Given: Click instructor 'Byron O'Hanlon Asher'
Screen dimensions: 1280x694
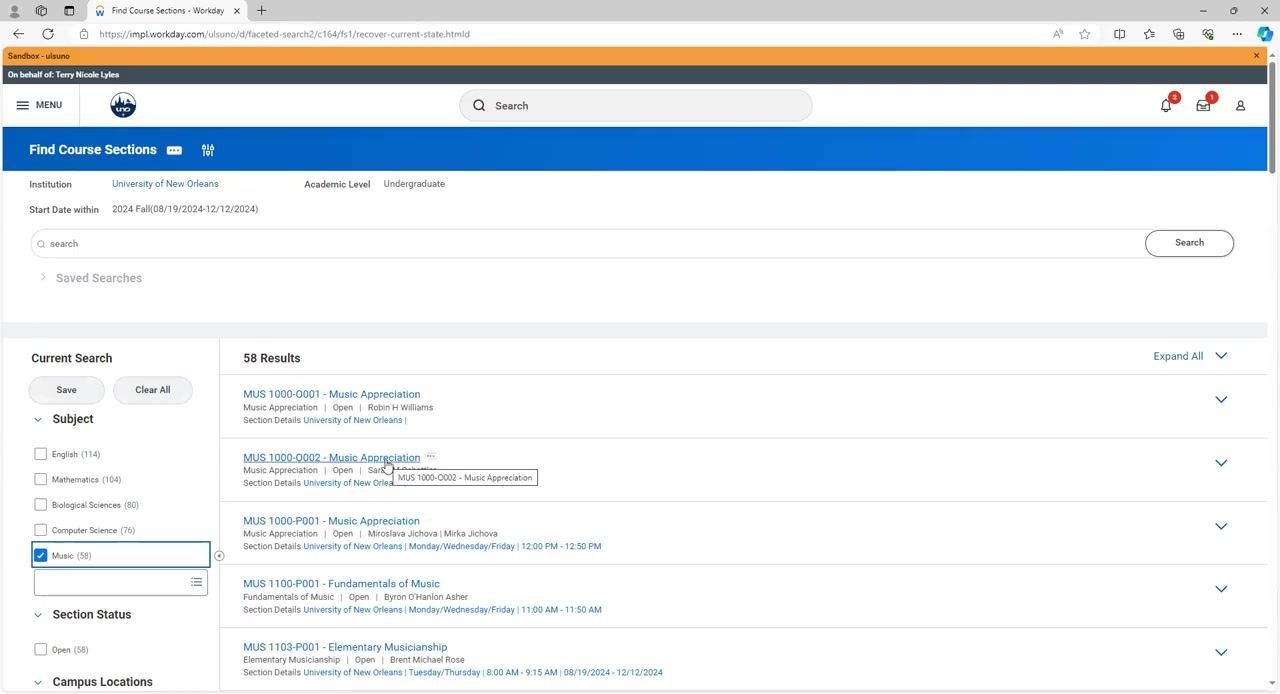Looking at the screenshot, I should (x=426, y=597).
